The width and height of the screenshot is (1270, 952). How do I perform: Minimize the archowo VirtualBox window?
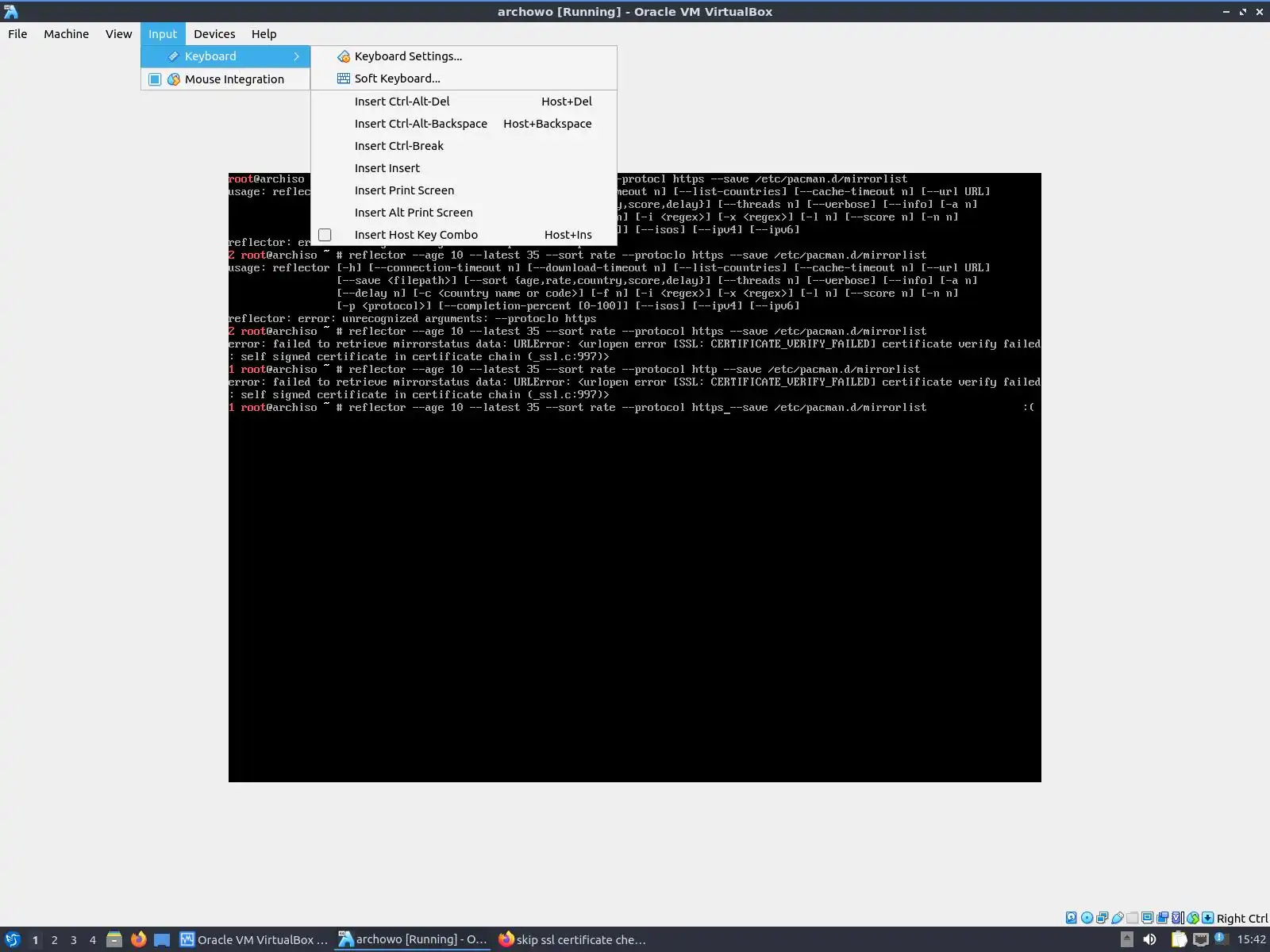point(1226,12)
